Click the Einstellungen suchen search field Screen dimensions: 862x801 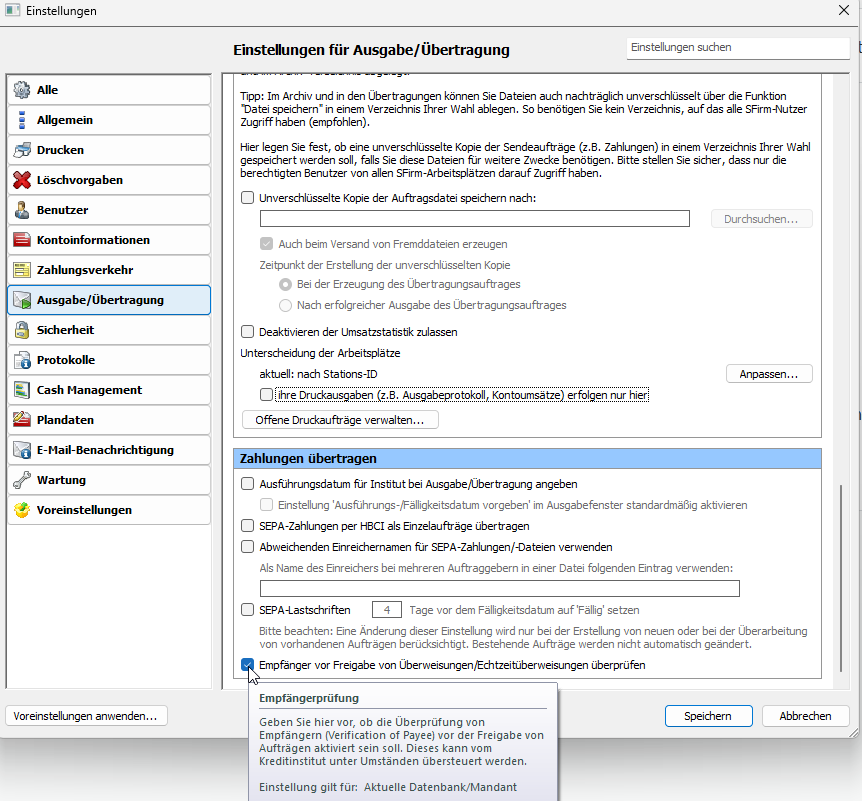point(738,48)
